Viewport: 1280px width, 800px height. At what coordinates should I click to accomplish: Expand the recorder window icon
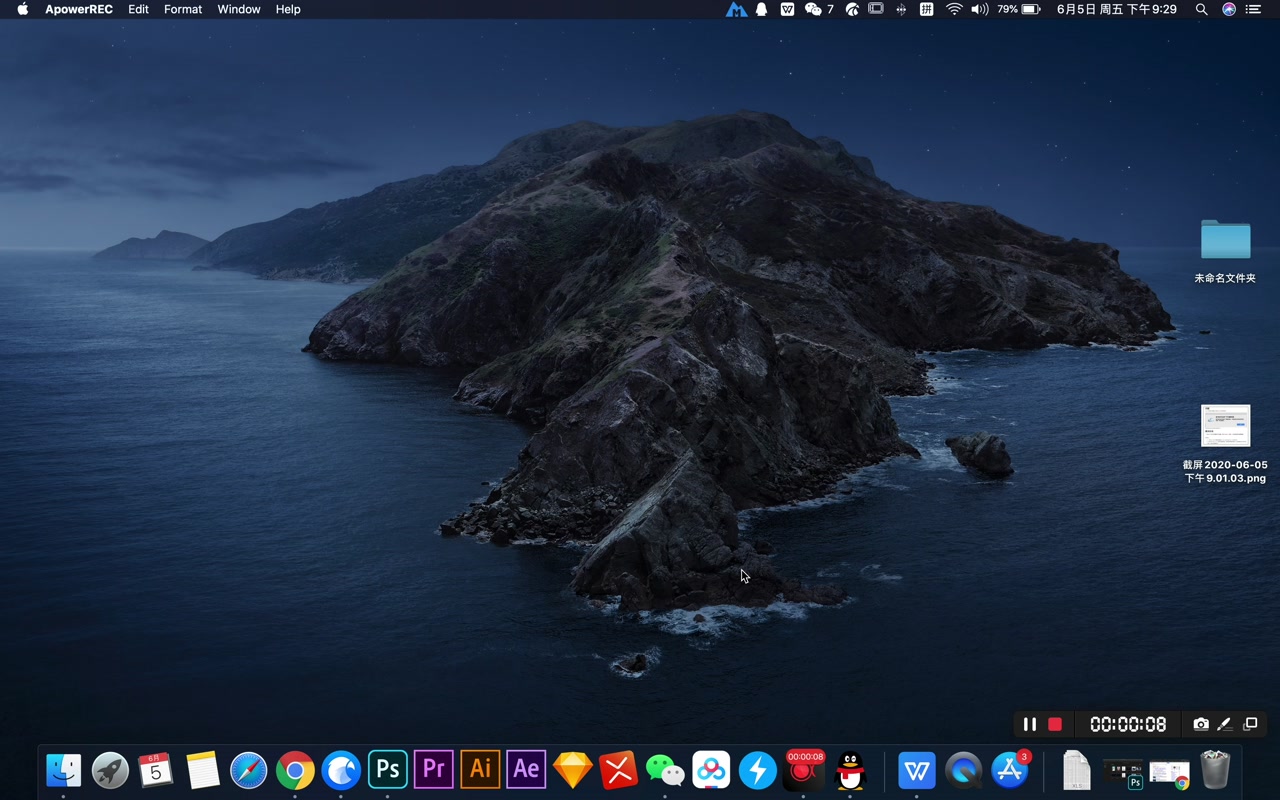click(x=1250, y=724)
